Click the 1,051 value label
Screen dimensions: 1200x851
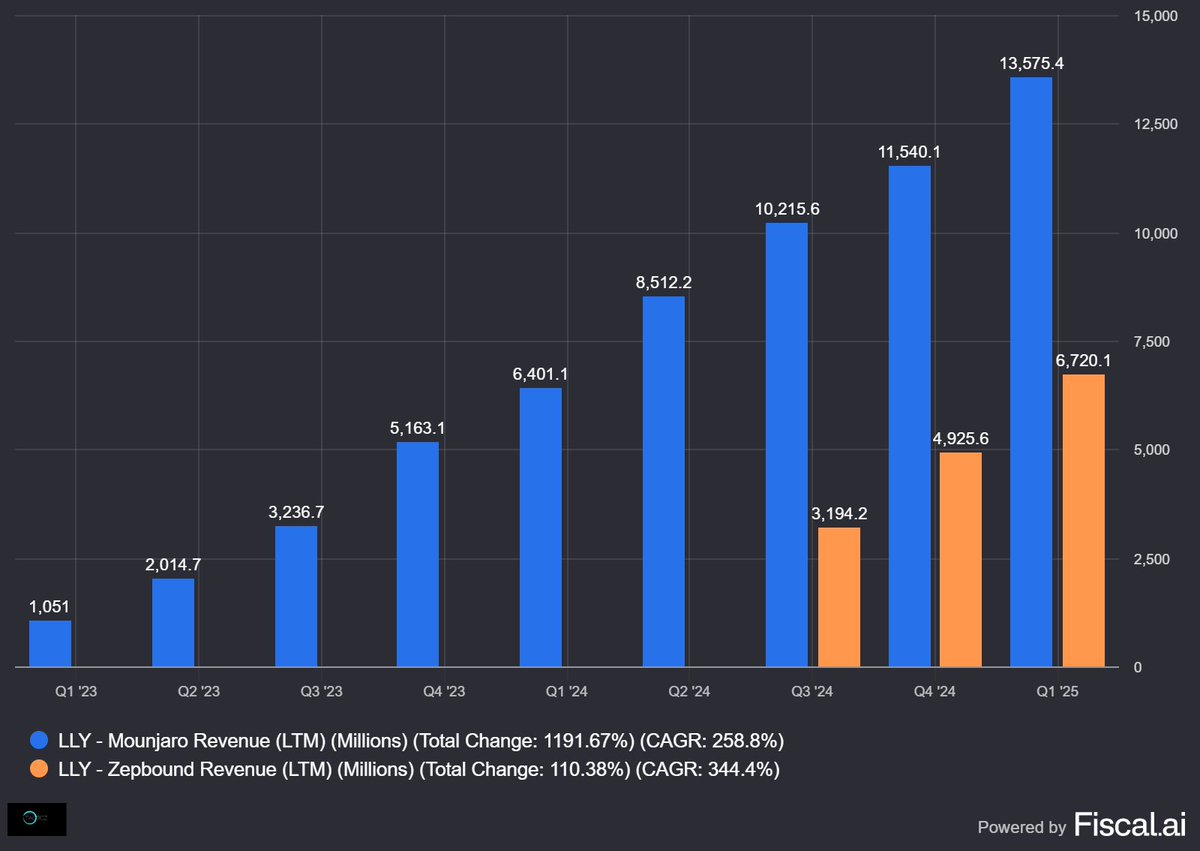[50, 606]
